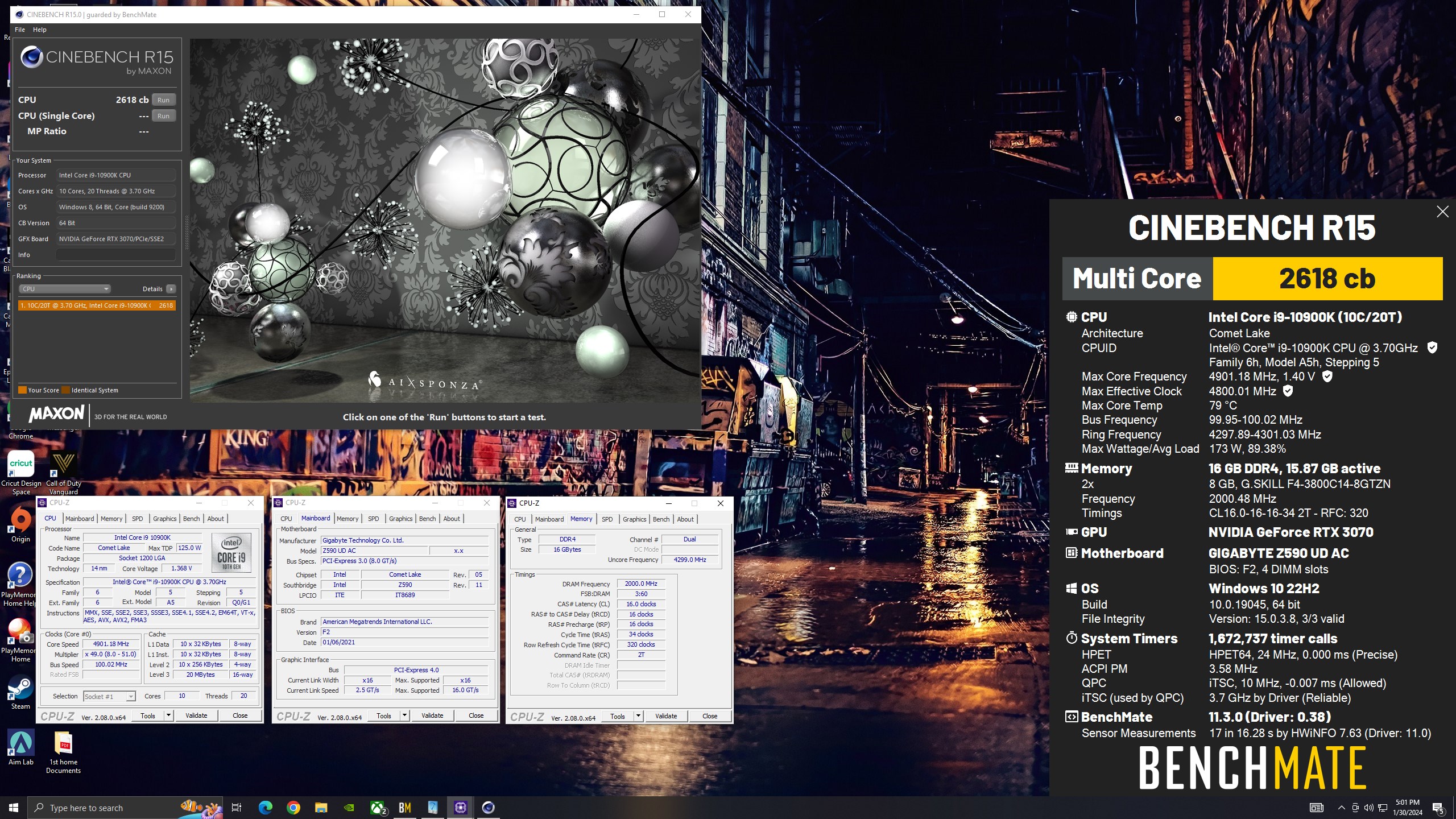
Task: Open the clock showing 5:01 PM
Action: click(x=1408, y=808)
